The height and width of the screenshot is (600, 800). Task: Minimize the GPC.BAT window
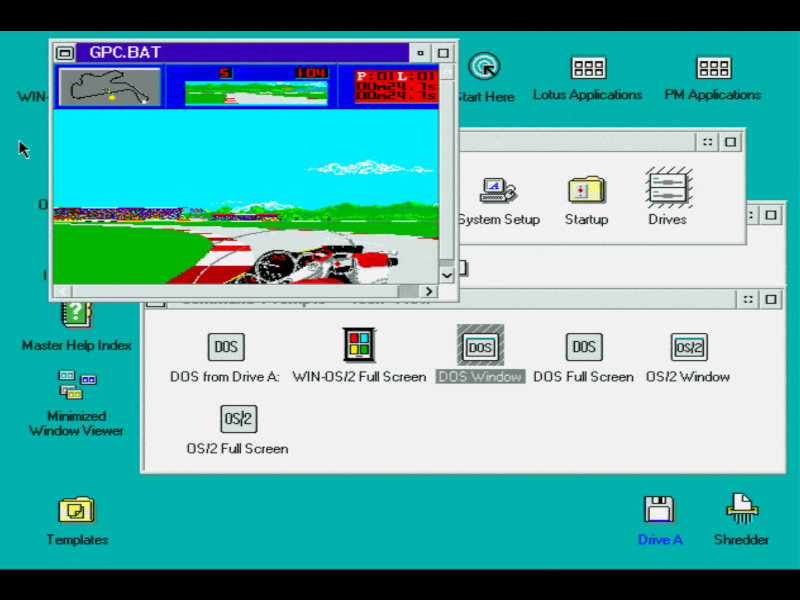pyautogui.click(x=420, y=53)
